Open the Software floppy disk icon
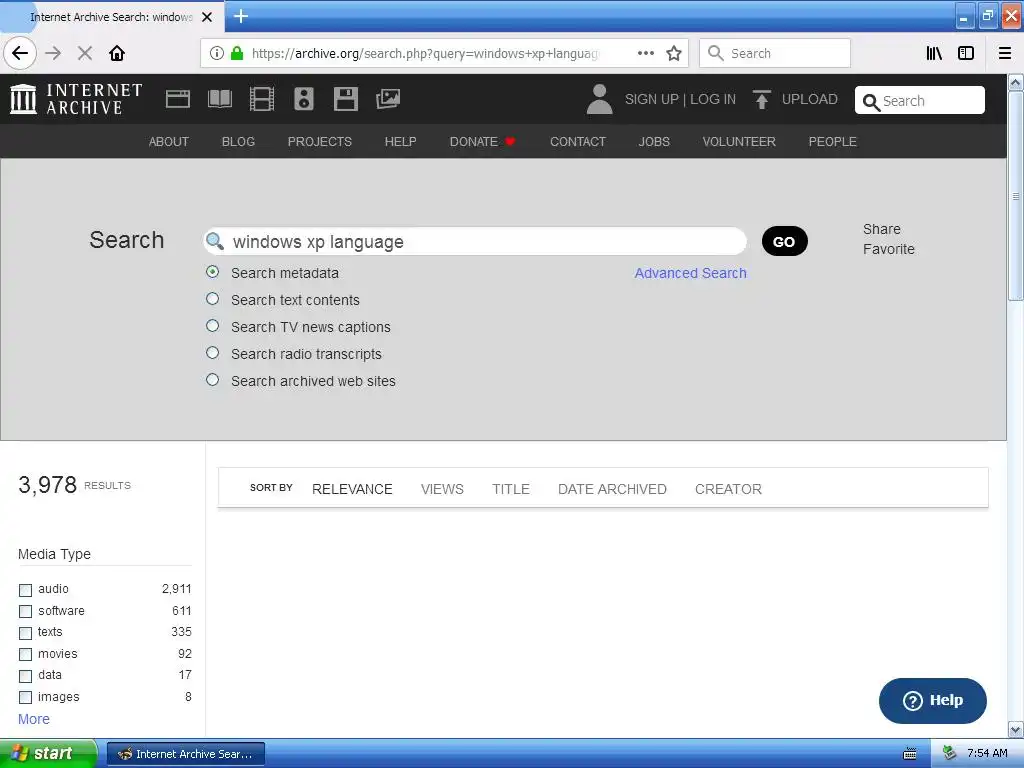 click(x=345, y=99)
